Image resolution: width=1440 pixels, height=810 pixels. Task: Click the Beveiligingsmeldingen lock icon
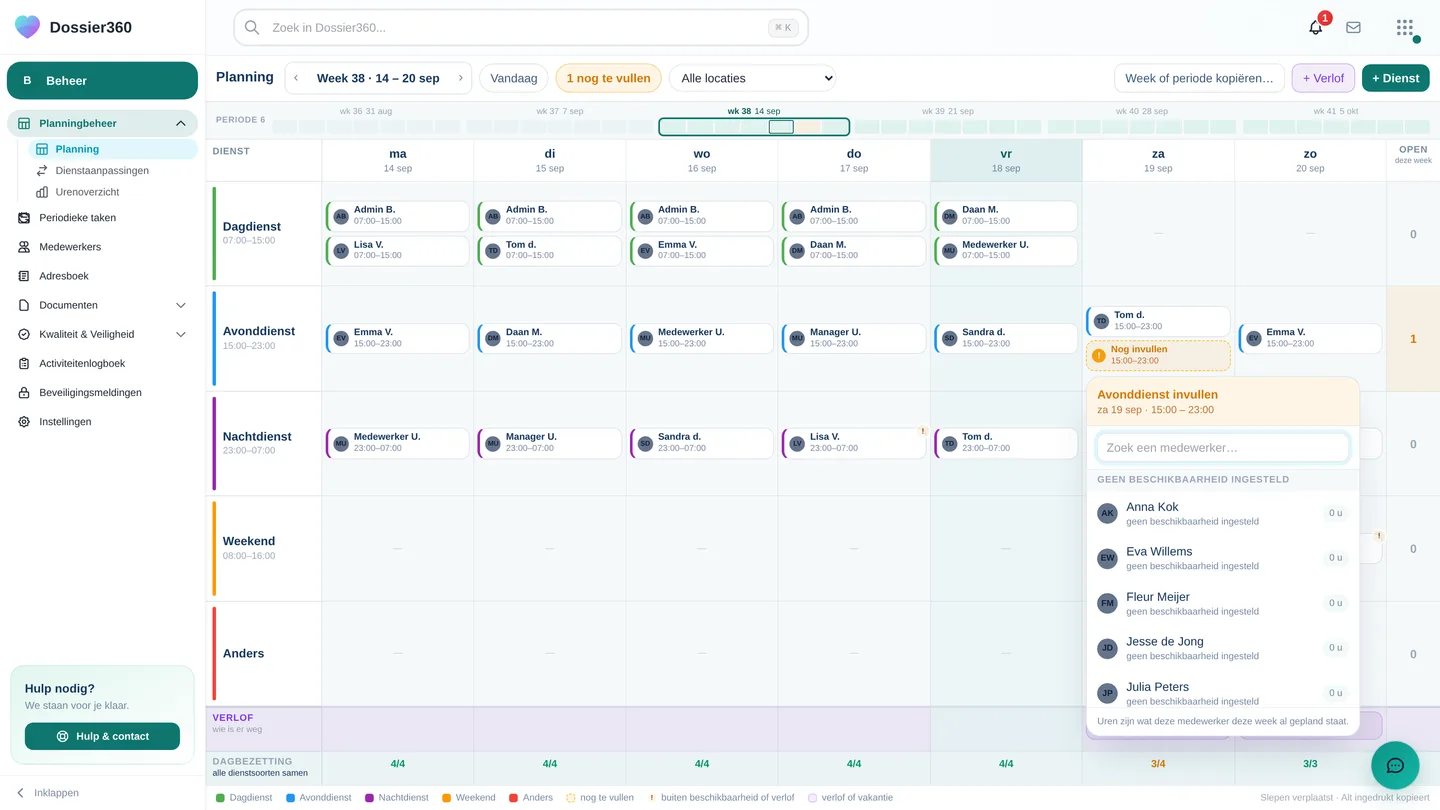24,393
